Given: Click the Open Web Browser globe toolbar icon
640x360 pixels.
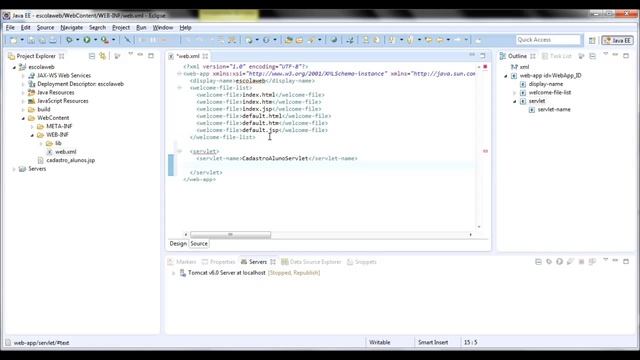Looking at the screenshot, I should [334, 40].
